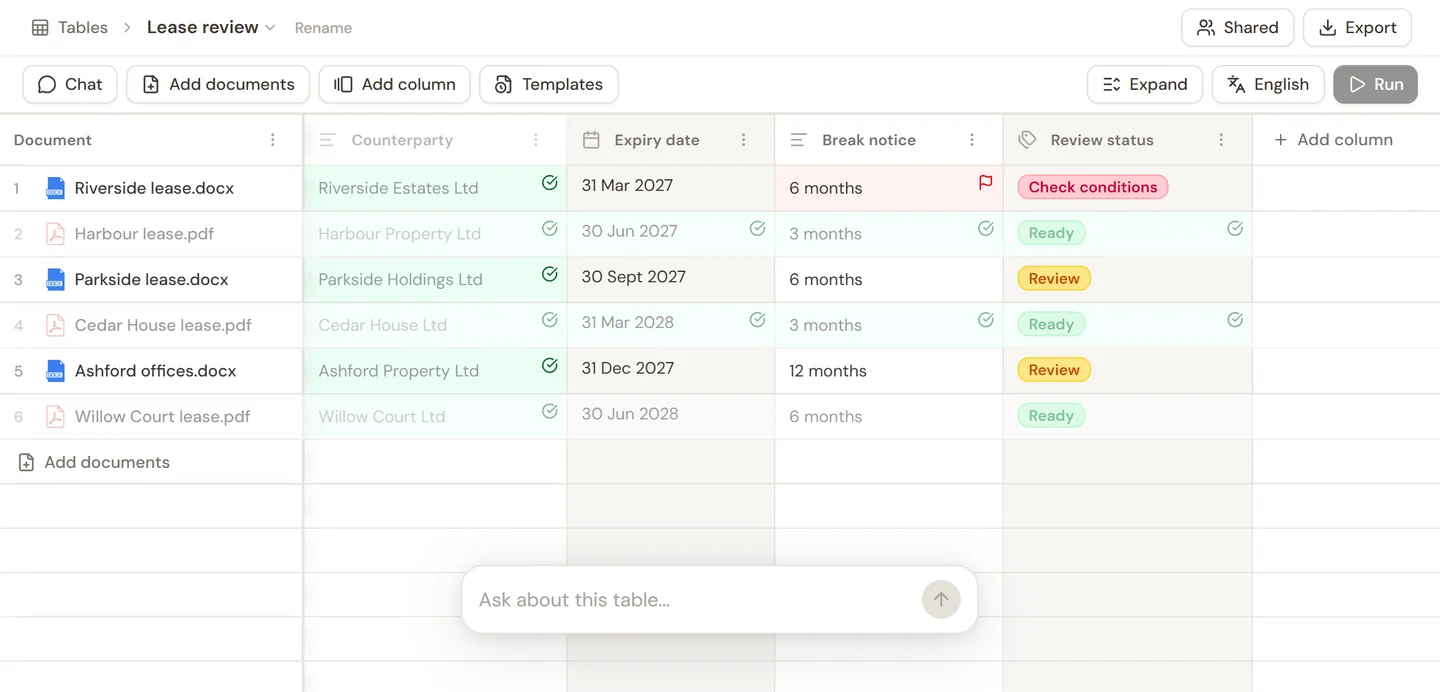This screenshot has height=692, width=1440.
Task: Click the text icon in Break notice header
Action: point(798,140)
